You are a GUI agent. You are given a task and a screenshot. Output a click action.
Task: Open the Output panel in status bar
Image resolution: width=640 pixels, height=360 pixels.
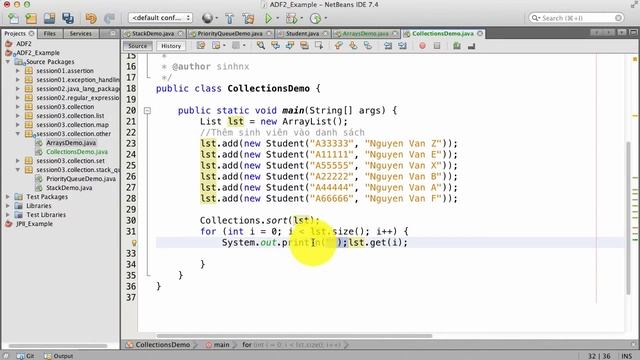click(x=58, y=356)
